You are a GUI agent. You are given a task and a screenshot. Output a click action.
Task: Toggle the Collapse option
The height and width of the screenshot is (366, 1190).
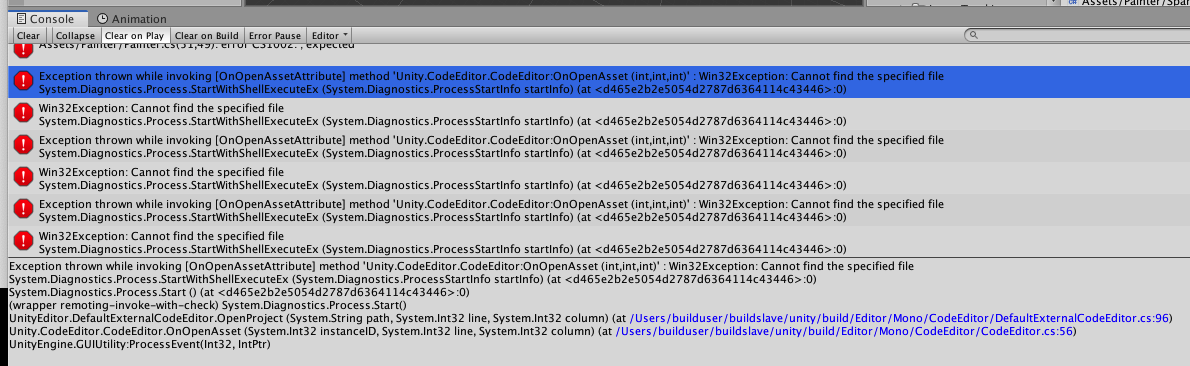pyautogui.click(x=75, y=36)
